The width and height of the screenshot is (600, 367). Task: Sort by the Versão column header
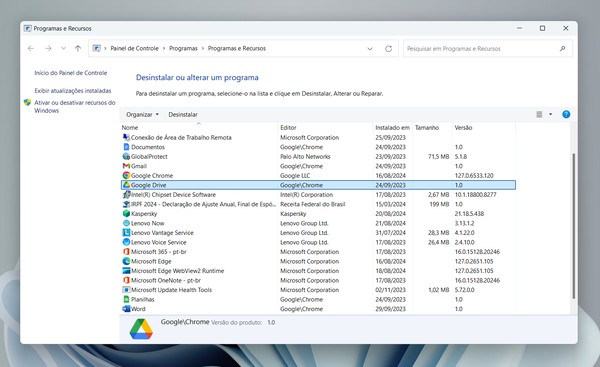click(463, 127)
